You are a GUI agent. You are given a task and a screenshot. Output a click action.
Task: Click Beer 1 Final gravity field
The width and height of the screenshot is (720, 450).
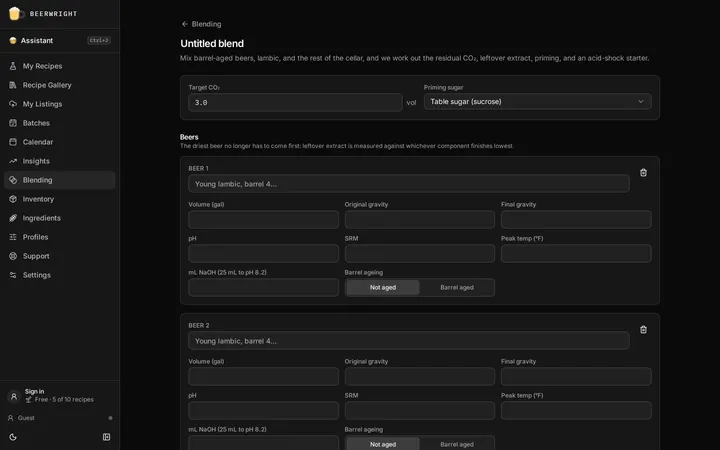576,219
